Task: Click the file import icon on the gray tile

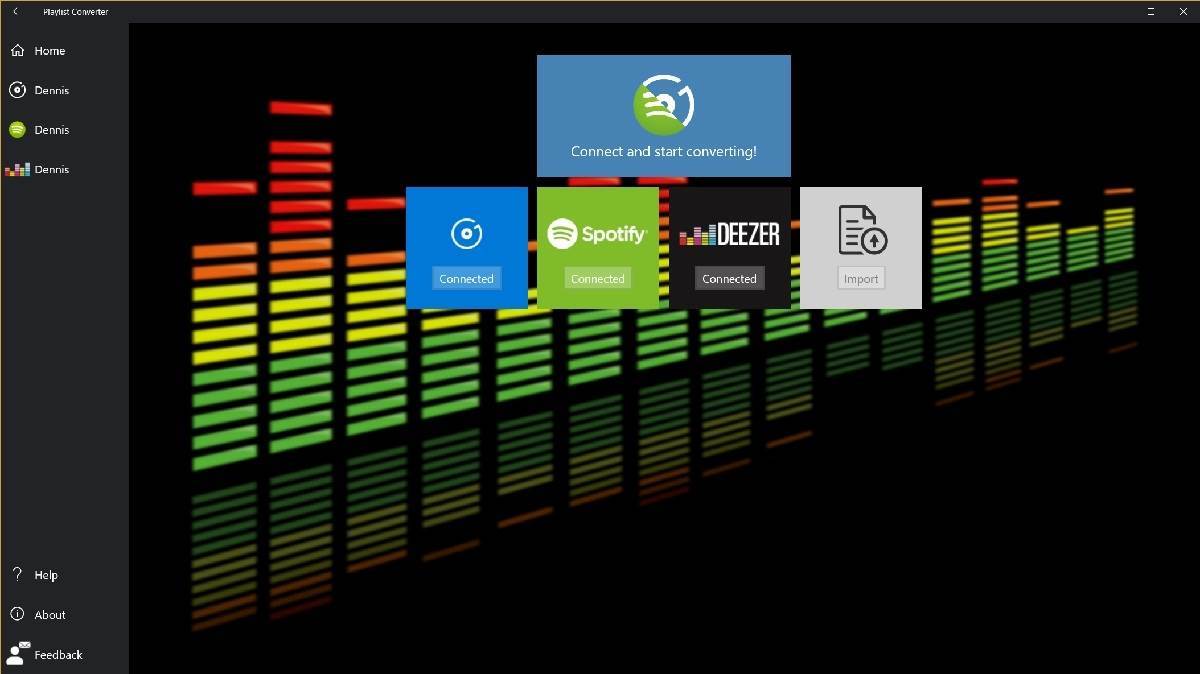Action: coord(861,231)
